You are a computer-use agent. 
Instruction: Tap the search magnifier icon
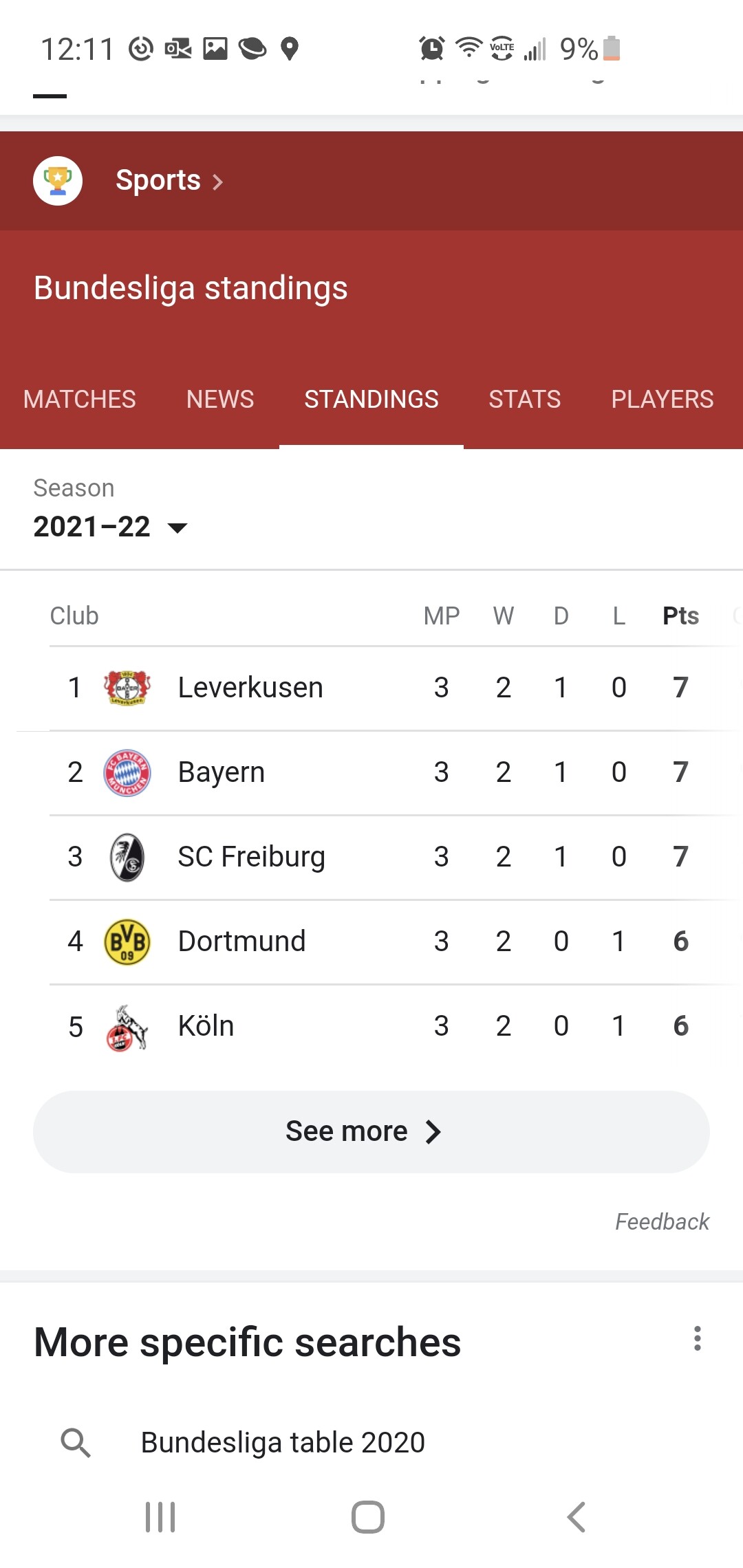[x=76, y=1443]
